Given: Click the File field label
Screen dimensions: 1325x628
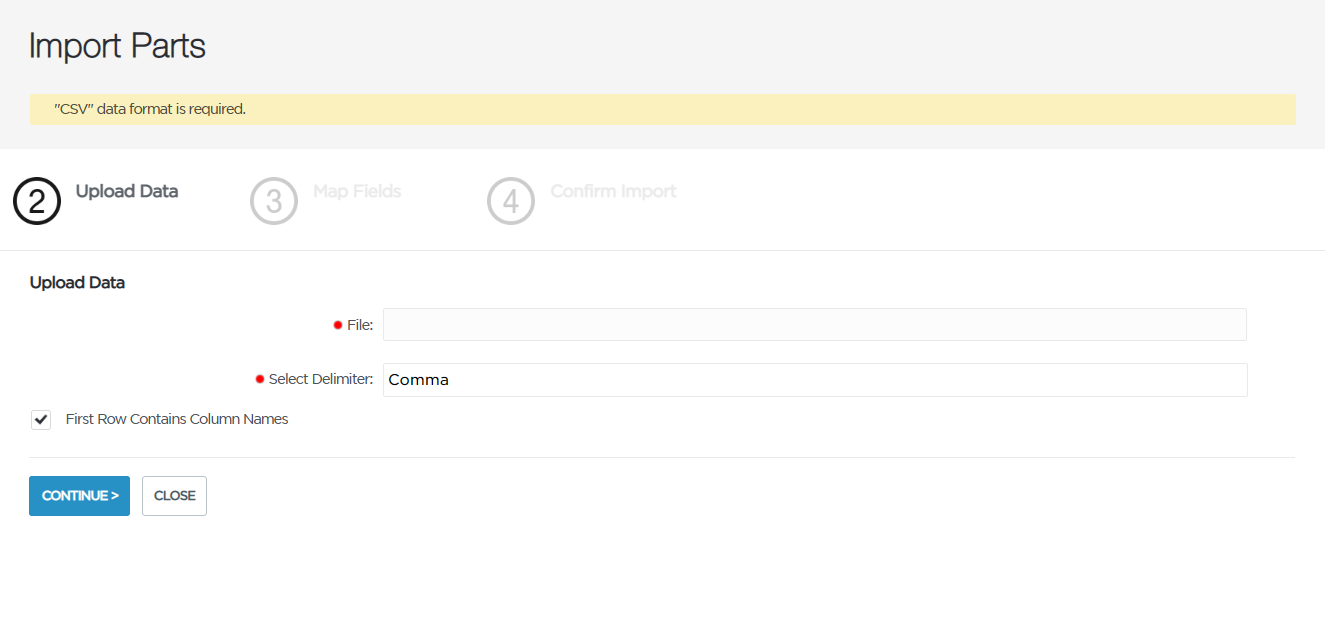Looking at the screenshot, I should pyautogui.click(x=360, y=325).
